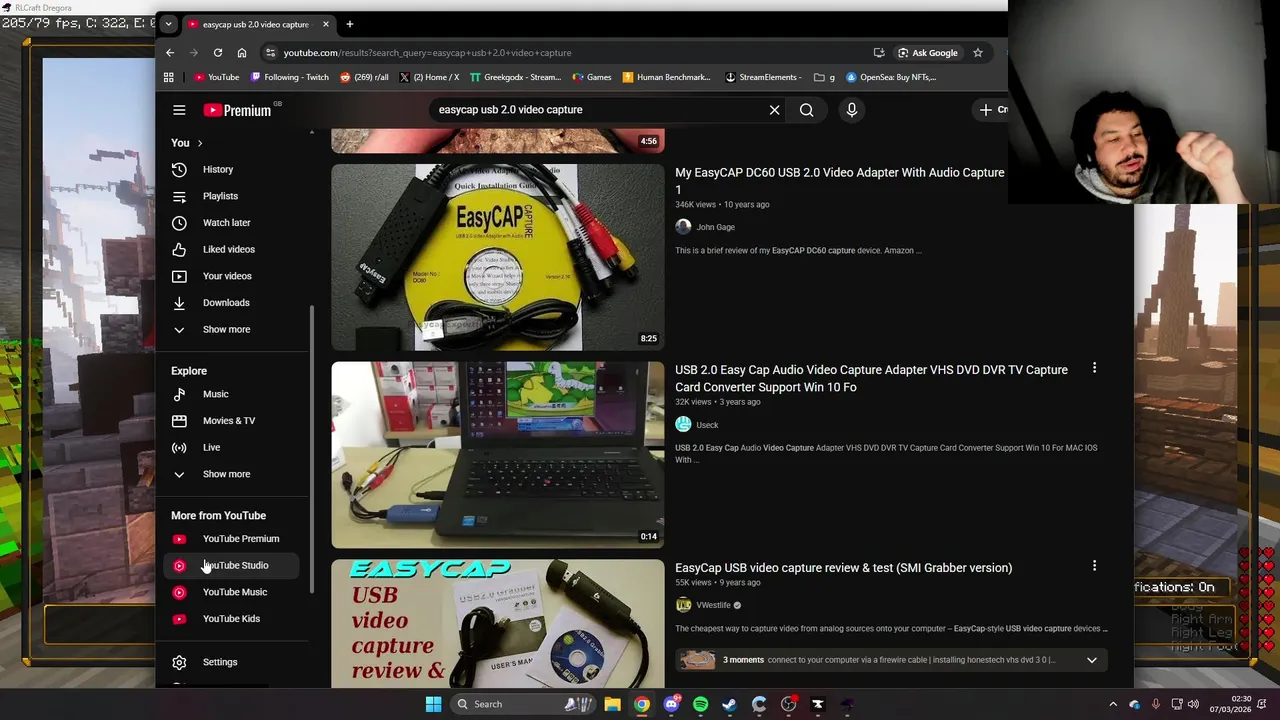
Task: Open Spotify from the taskbar
Action: tap(700, 704)
